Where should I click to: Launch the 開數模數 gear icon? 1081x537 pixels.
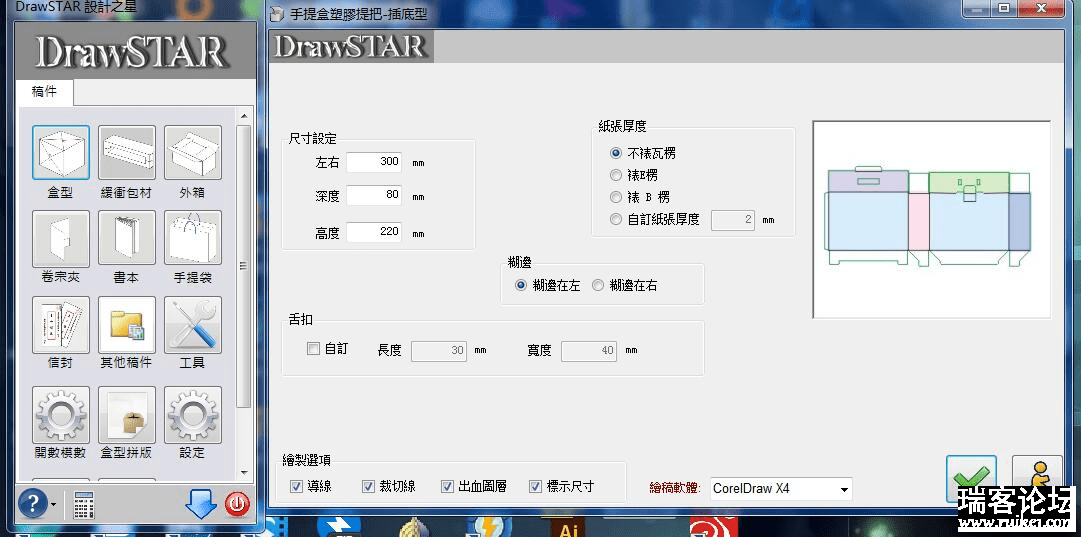pyautogui.click(x=61, y=414)
